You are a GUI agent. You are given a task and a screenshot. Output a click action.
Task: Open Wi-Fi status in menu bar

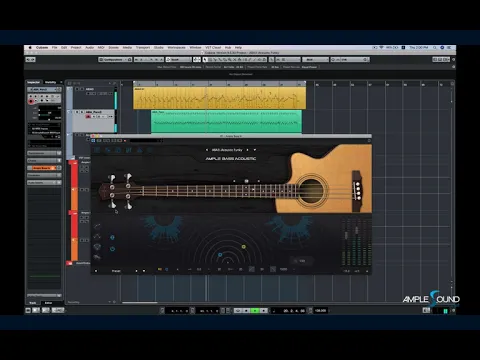click(x=381, y=48)
